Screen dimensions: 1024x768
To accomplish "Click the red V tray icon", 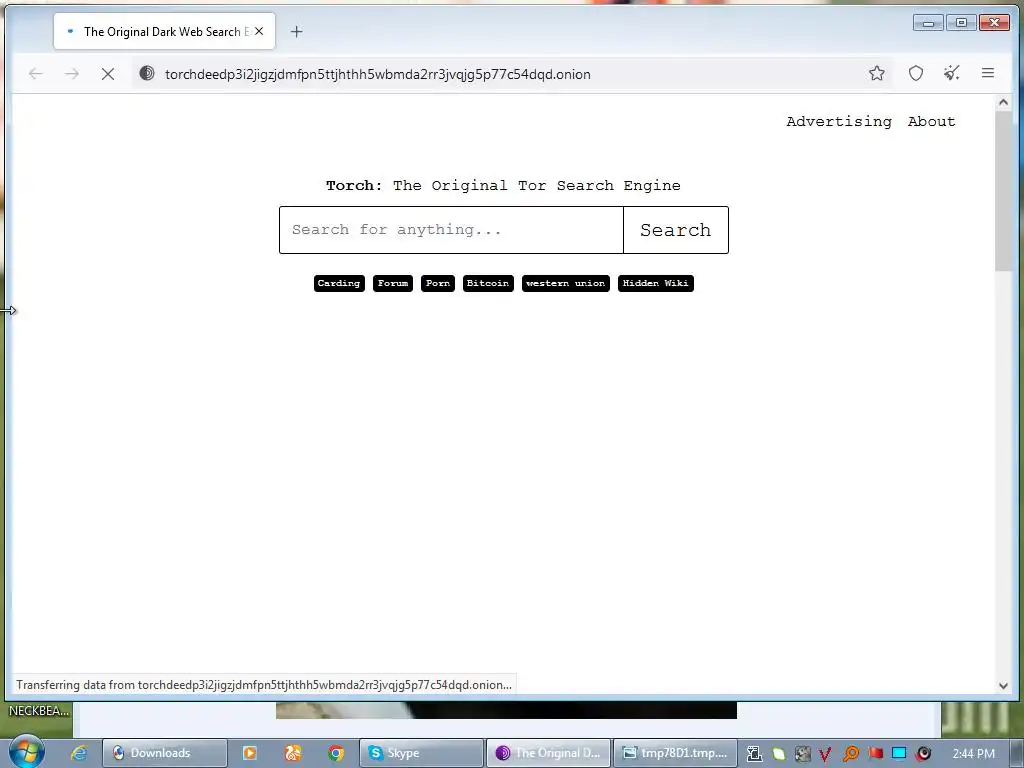I will tap(825, 754).
